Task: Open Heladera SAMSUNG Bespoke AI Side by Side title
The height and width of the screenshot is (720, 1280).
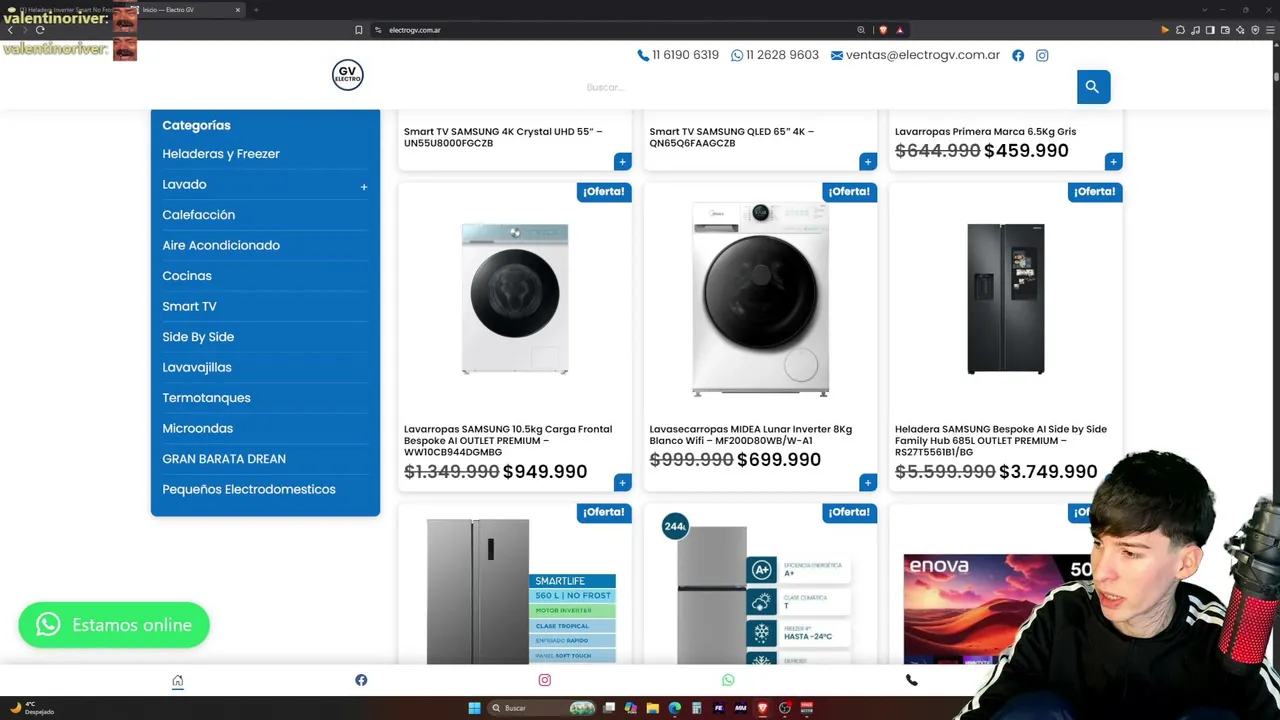Action: 1001,441
